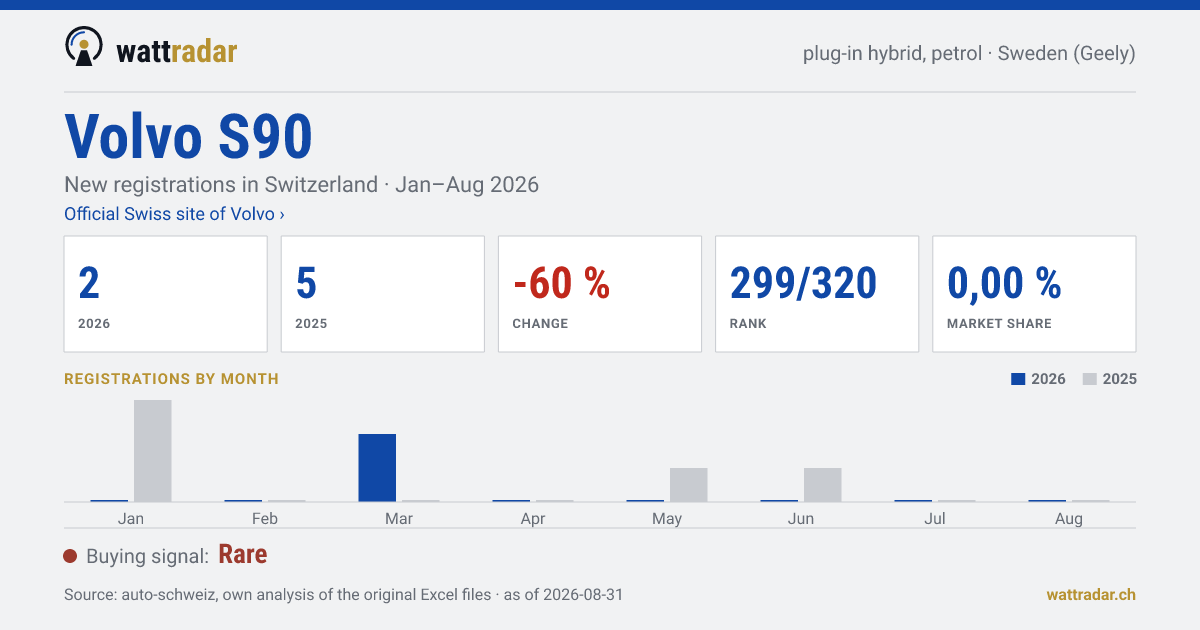Click the grey January 2025 bar
The image size is (1200, 630).
coord(153,451)
